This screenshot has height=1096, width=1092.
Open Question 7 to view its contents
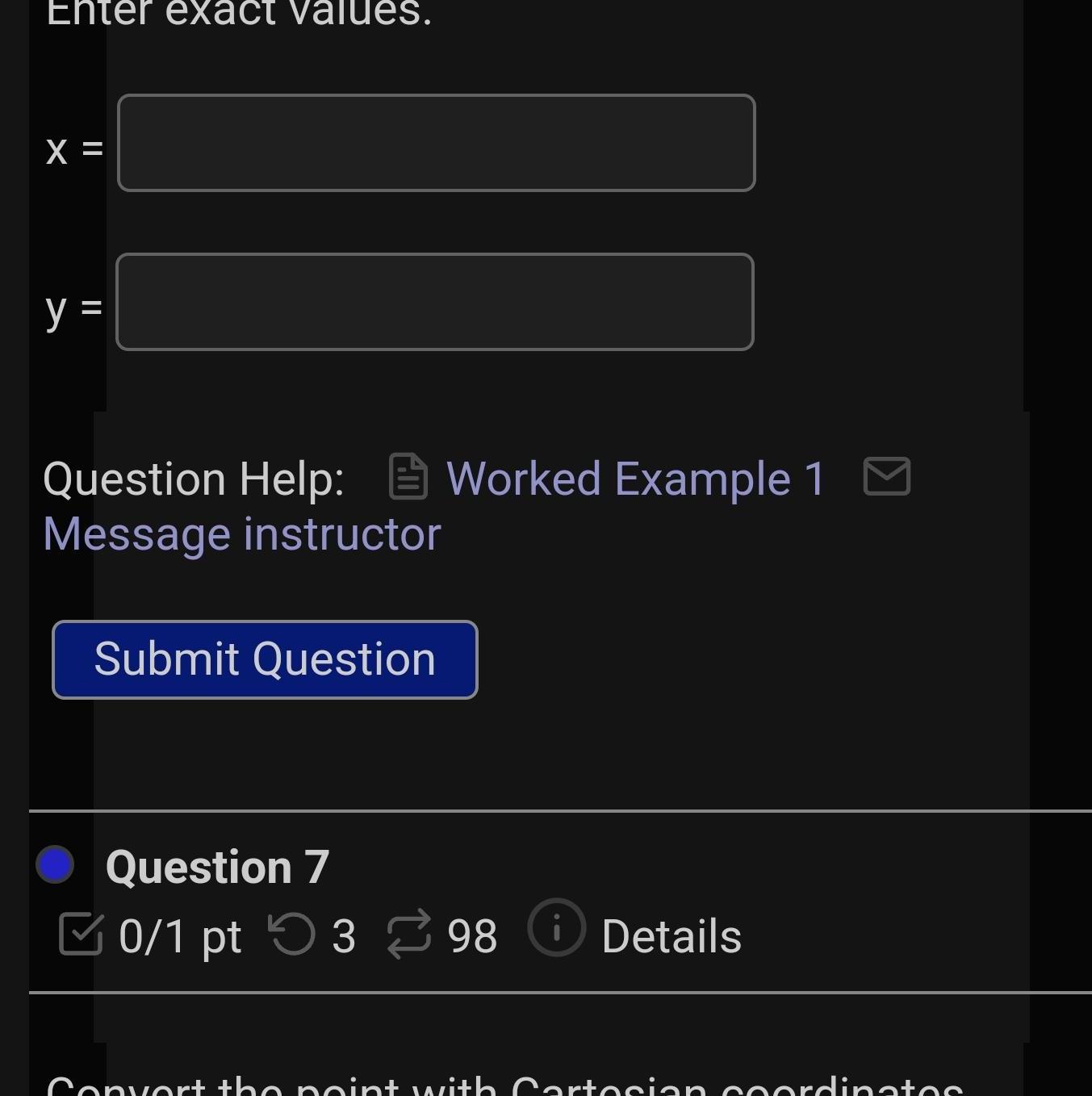(216, 866)
